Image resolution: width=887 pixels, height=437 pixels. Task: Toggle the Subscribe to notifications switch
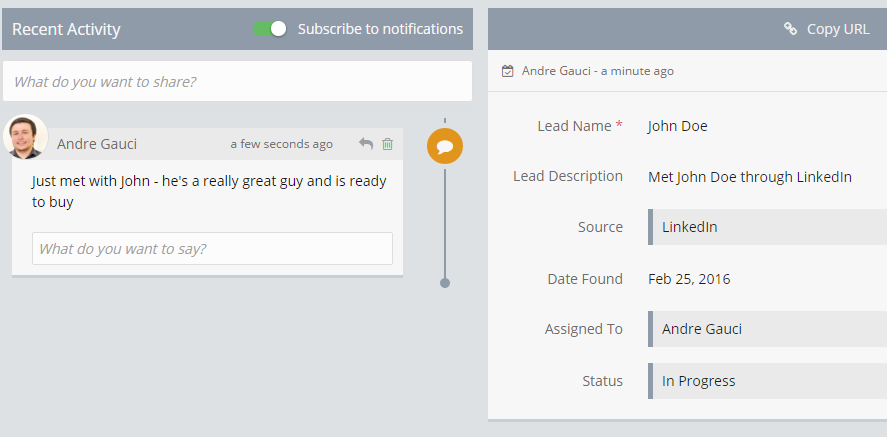pyautogui.click(x=270, y=29)
